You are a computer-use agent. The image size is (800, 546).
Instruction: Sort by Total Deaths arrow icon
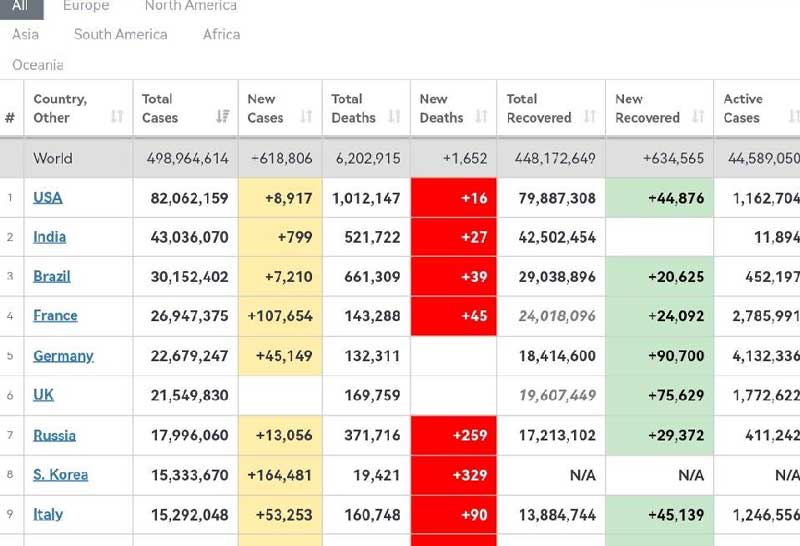point(394,117)
